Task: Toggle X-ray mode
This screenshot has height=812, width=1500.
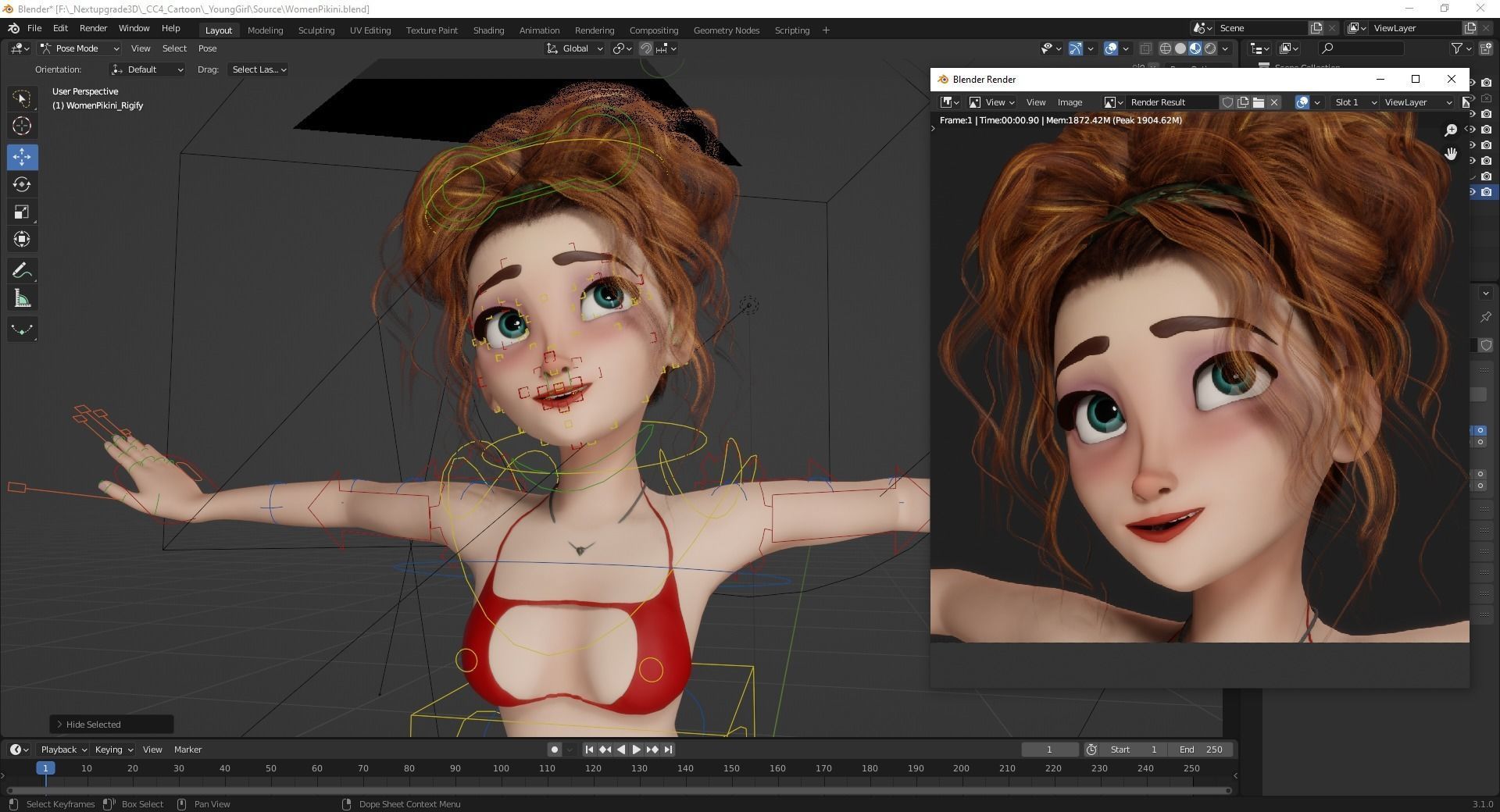Action: click(x=1145, y=48)
